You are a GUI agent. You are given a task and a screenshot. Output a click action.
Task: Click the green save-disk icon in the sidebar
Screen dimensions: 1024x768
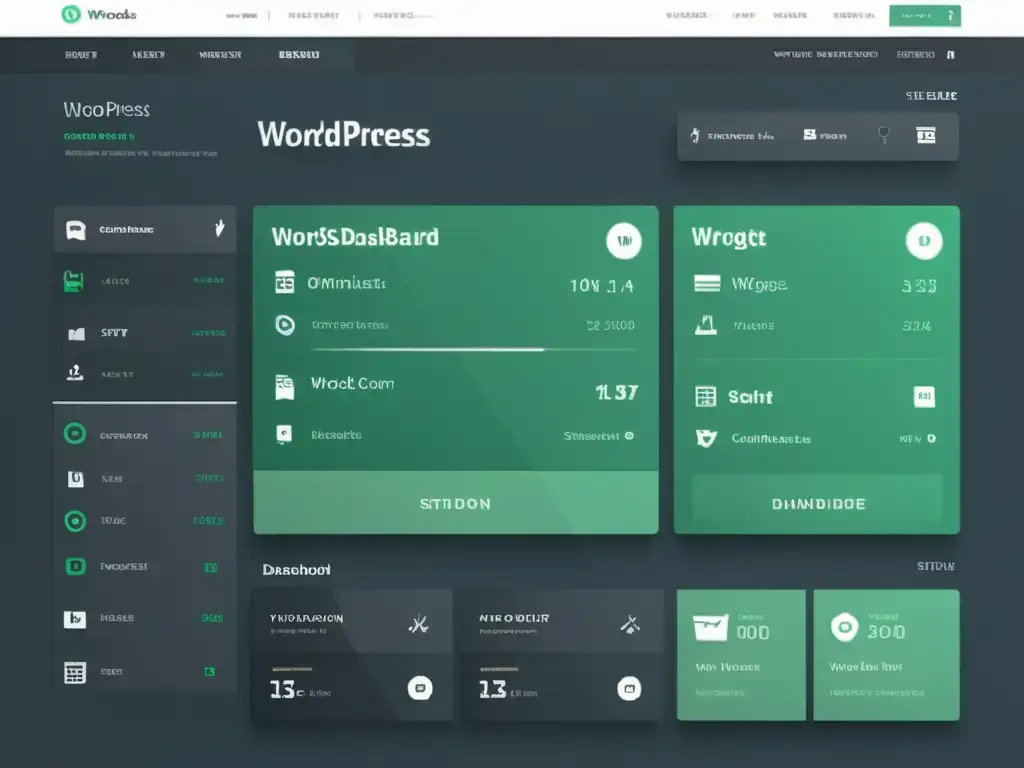[x=73, y=281]
